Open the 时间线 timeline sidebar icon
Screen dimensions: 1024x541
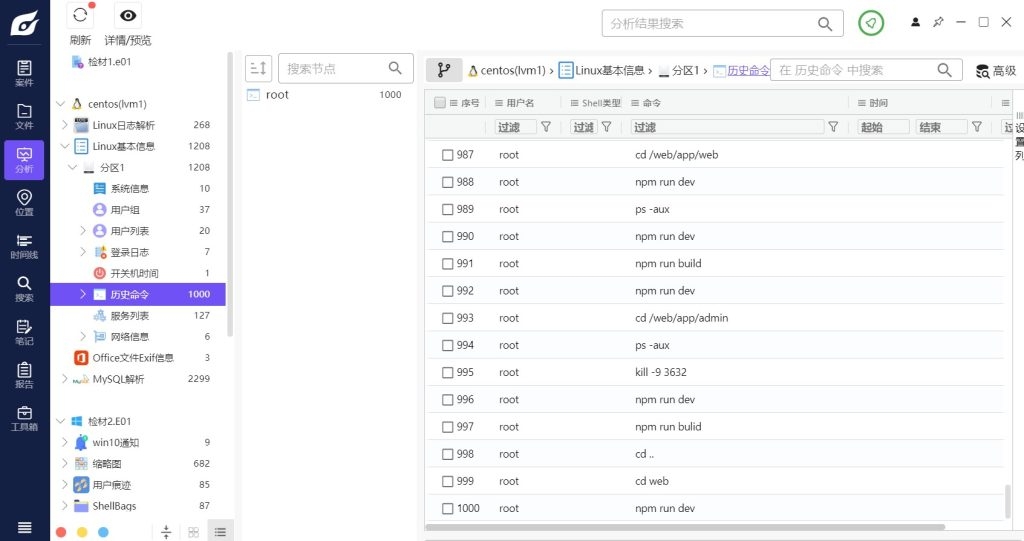(24, 245)
